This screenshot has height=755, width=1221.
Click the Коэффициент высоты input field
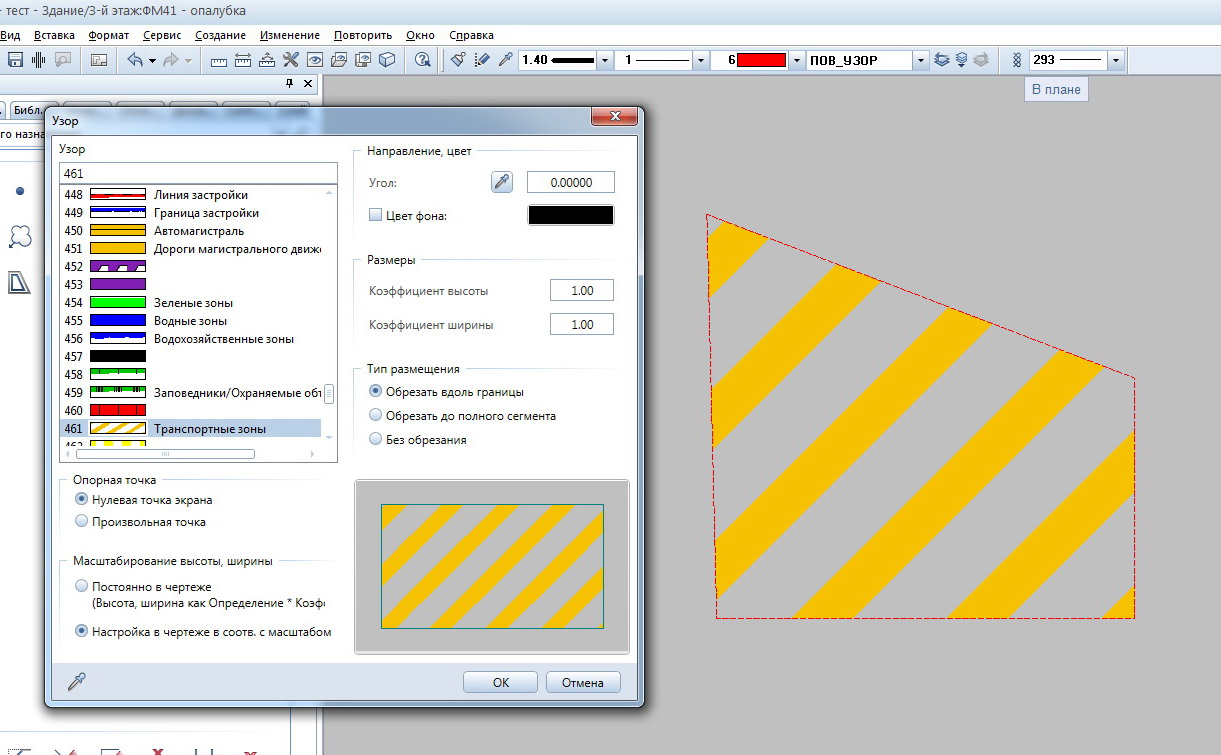tap(582, 291)
